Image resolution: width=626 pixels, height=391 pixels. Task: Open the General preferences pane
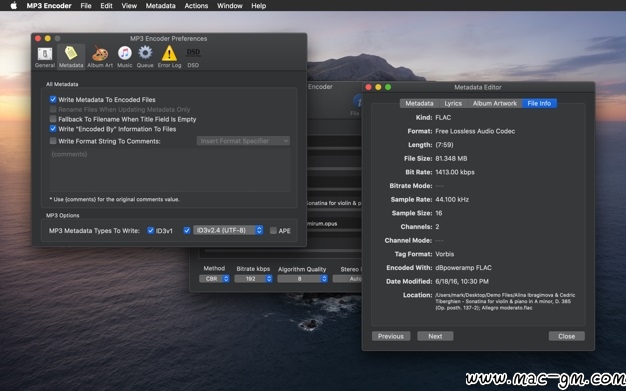[x=45, y=57]
